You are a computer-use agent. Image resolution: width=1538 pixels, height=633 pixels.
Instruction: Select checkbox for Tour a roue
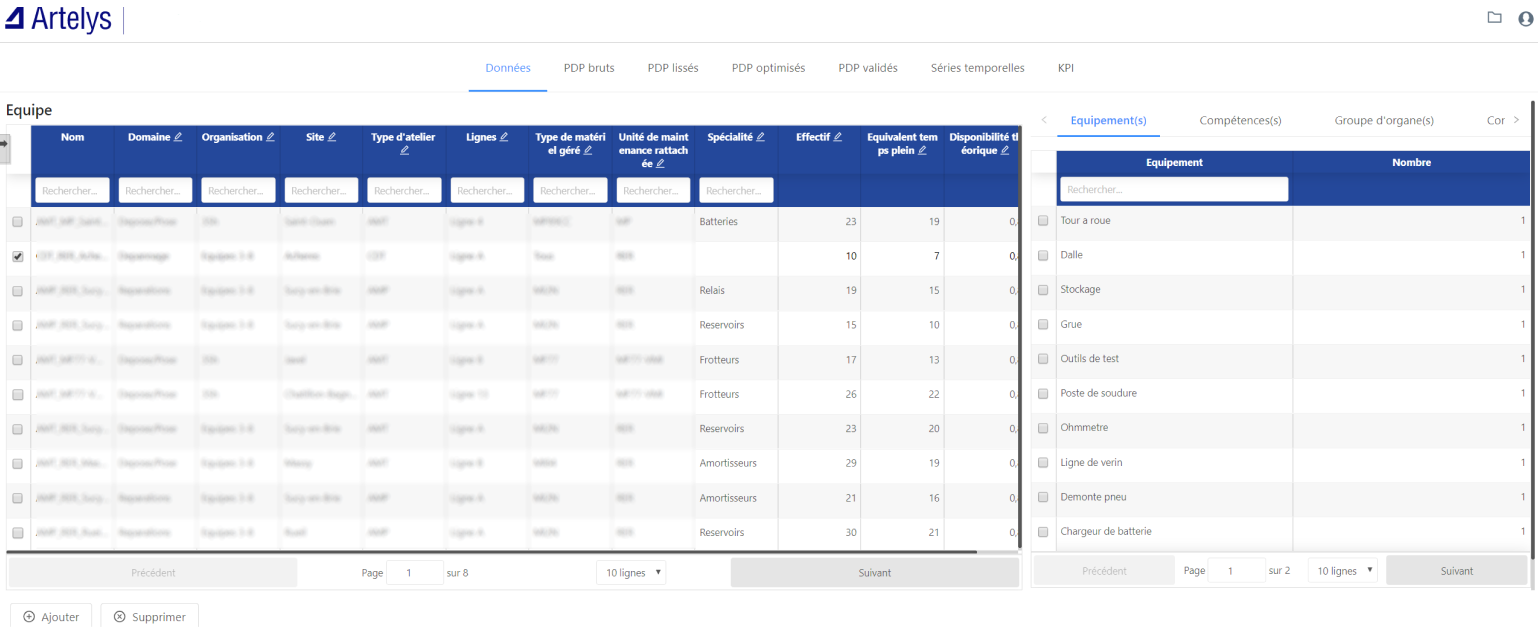1043,221
